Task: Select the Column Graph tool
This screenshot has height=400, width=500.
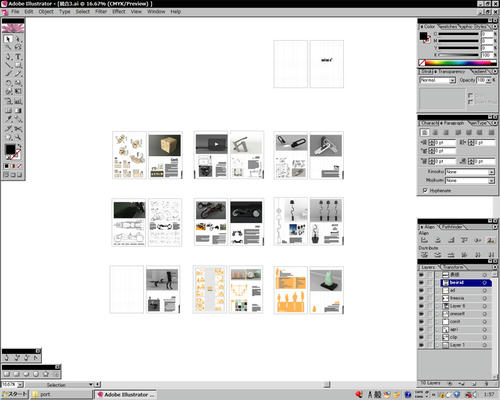Action: (18, 101)
